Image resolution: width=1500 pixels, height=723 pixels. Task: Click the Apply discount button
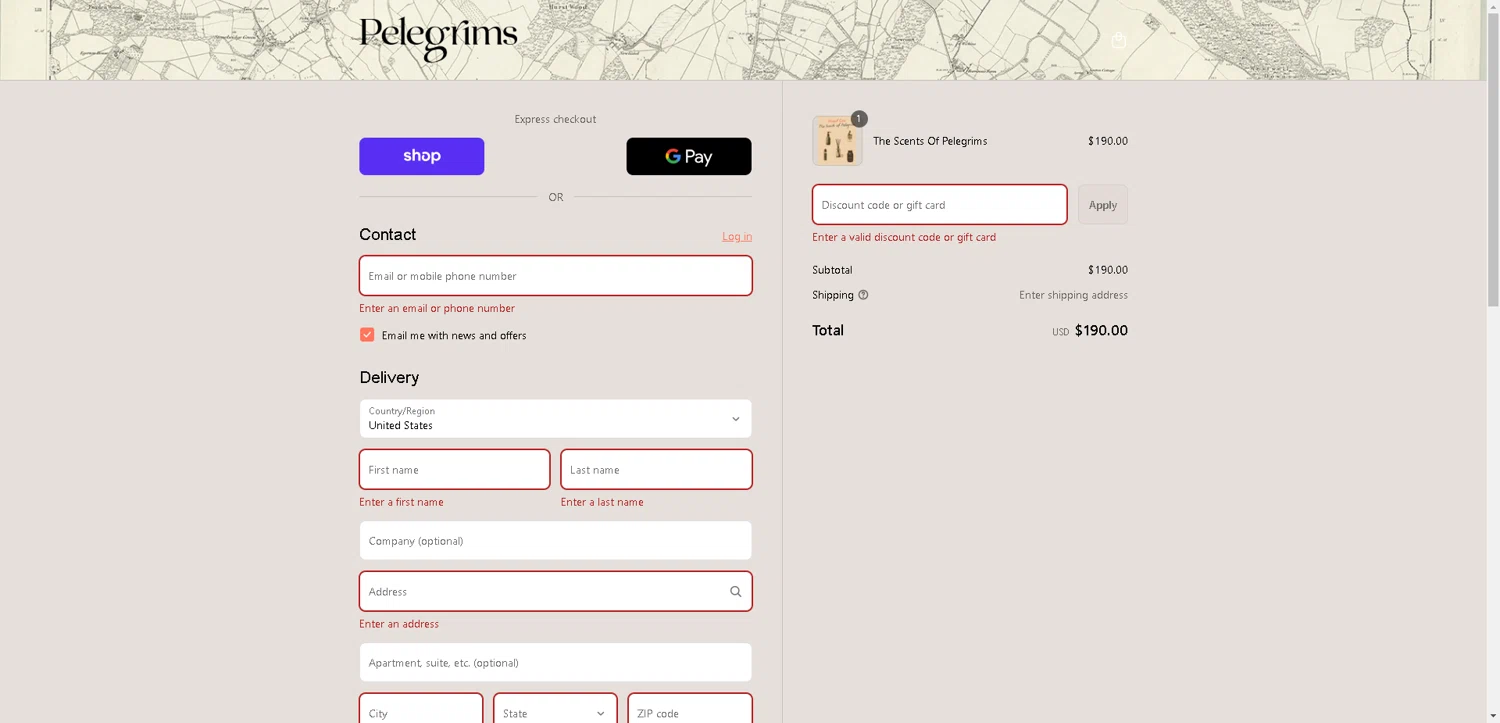pos(1103,205)
